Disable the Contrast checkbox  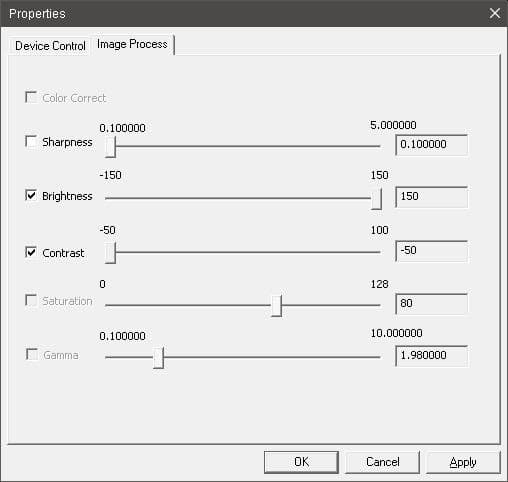pos(31,252)
